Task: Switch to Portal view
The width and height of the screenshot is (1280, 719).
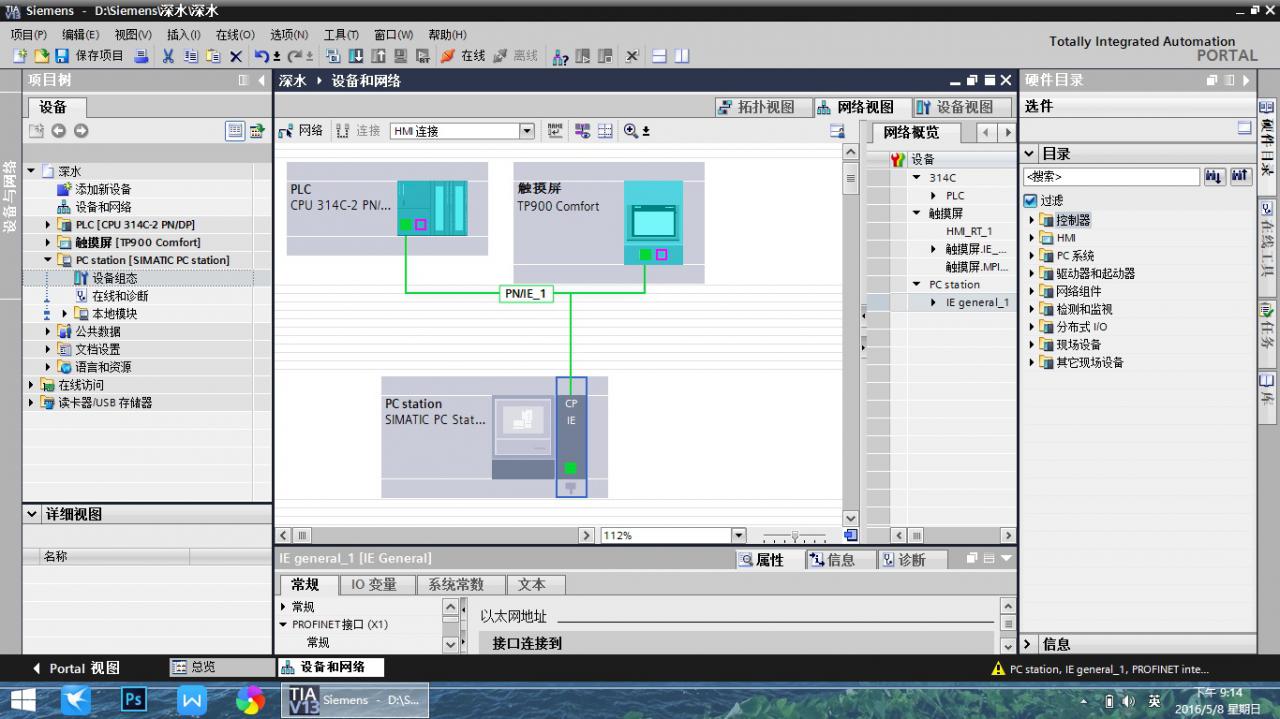Action: click(76, 668)
